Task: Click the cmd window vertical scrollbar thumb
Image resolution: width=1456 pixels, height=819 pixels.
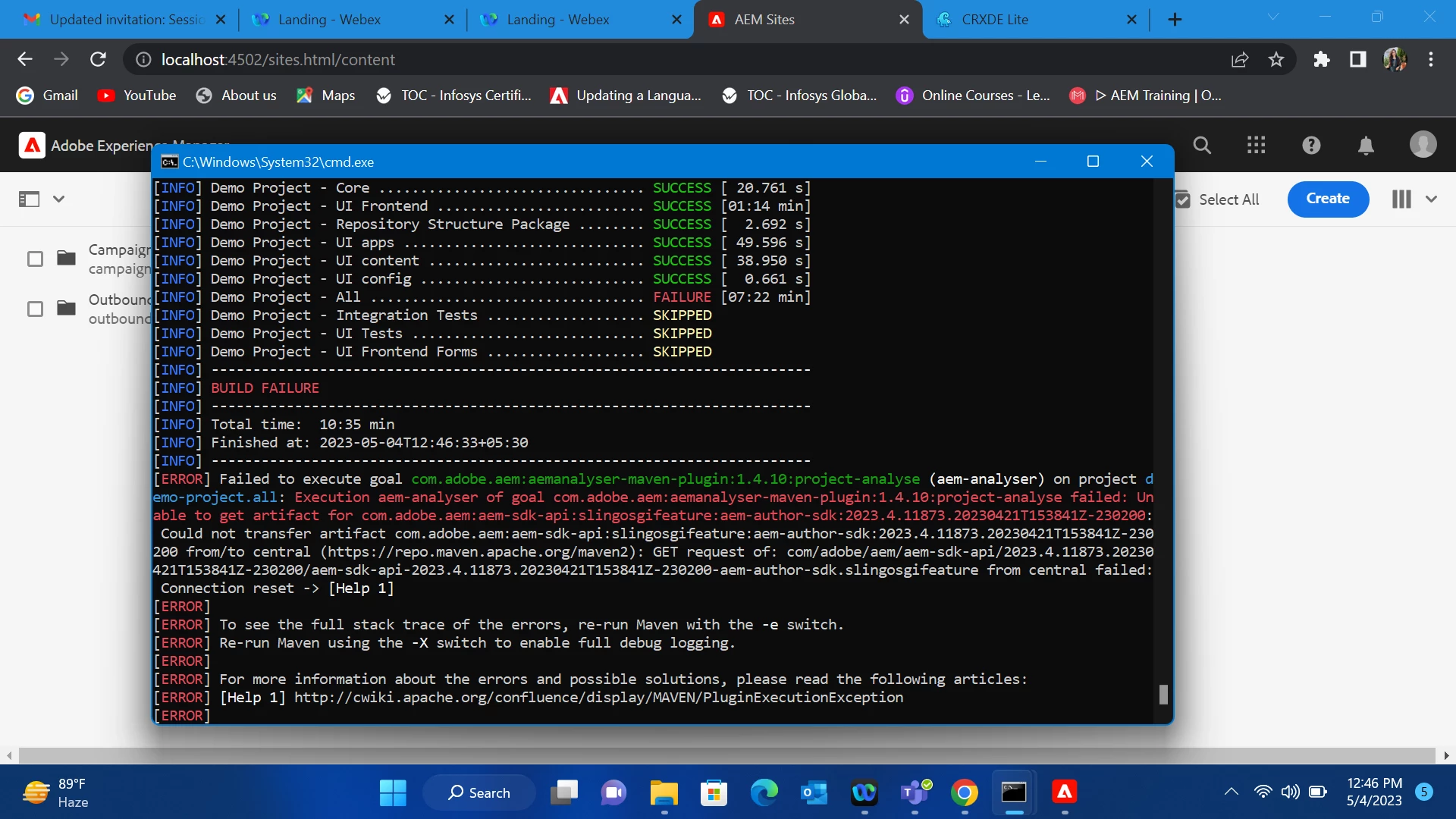Action: [1163, 694]
